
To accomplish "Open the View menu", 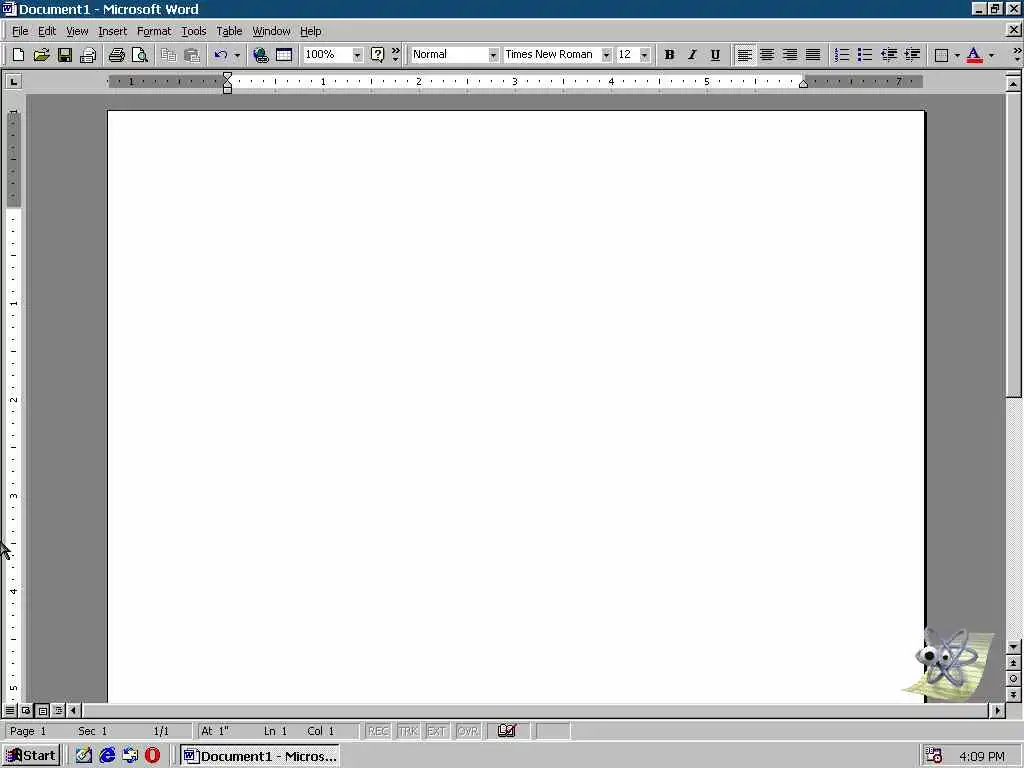I will [77, 31].
